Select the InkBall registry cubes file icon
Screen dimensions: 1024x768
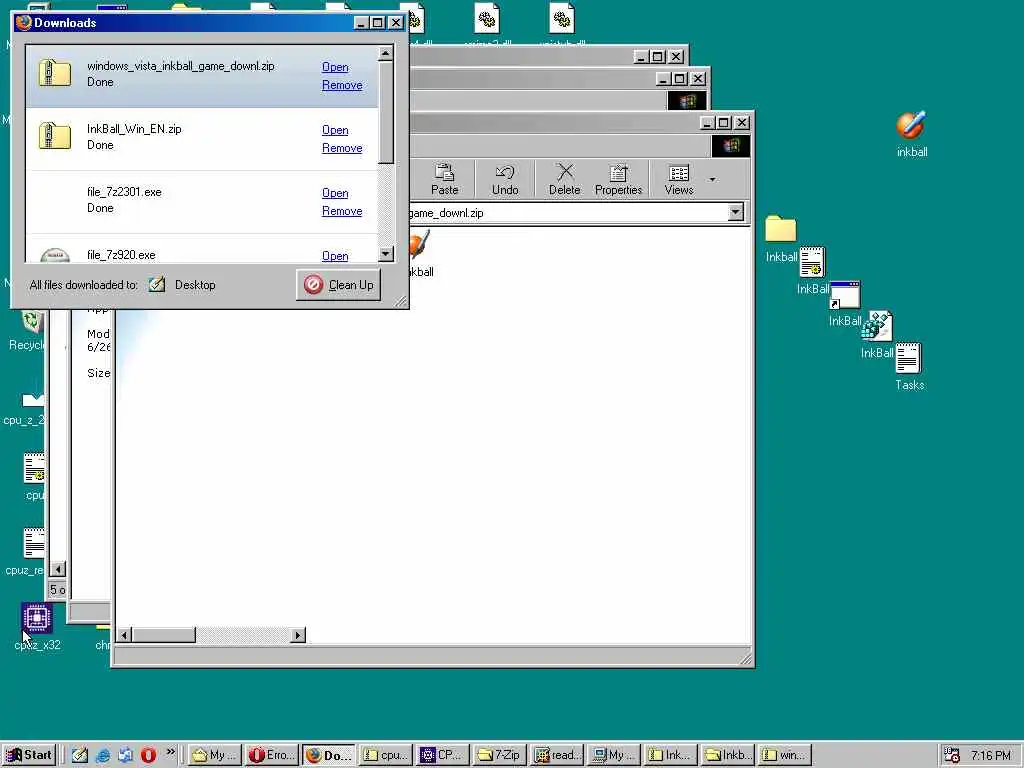click(x=876, y=326)
